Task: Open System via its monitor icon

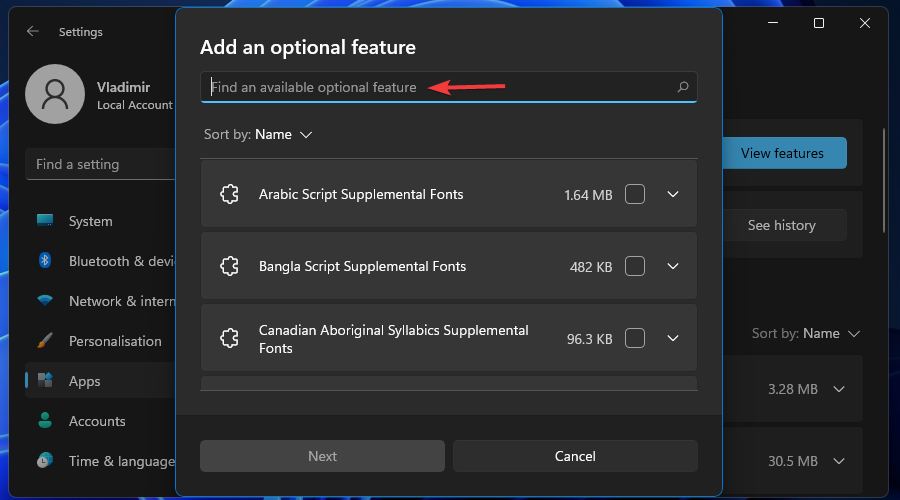Action: (45, 221)
